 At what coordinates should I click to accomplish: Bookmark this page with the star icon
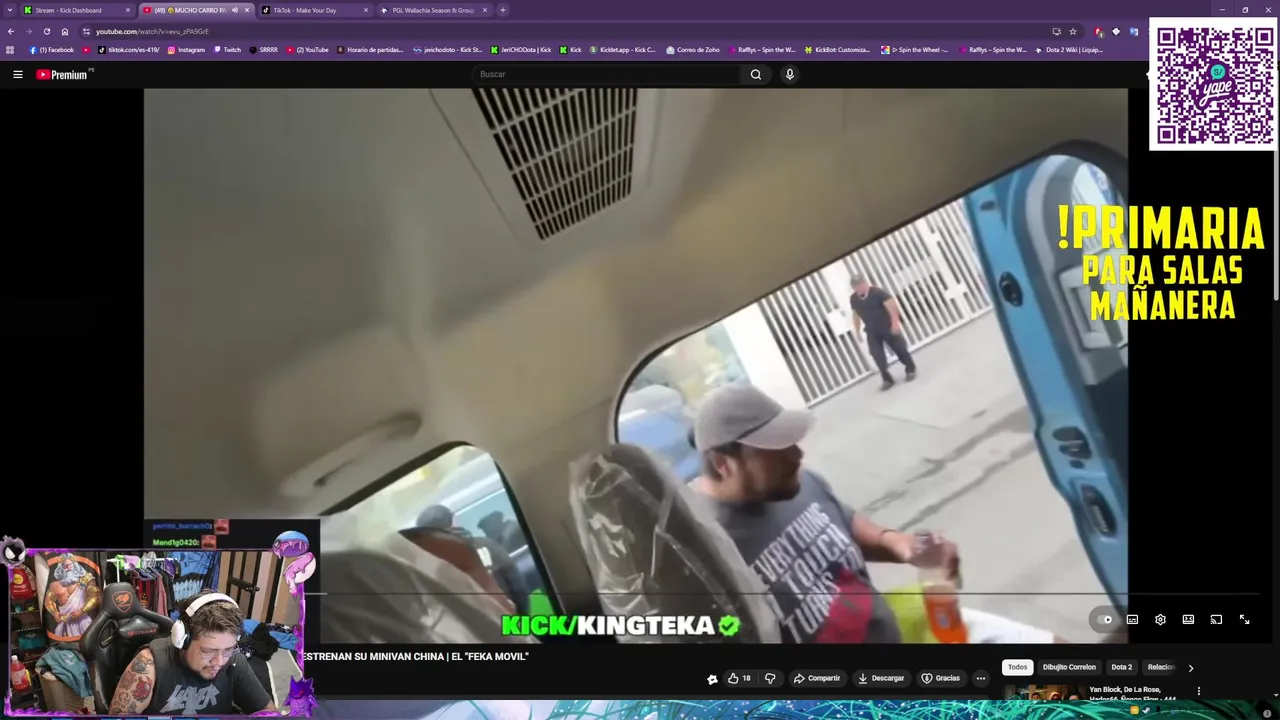(x=1073, y=31)
